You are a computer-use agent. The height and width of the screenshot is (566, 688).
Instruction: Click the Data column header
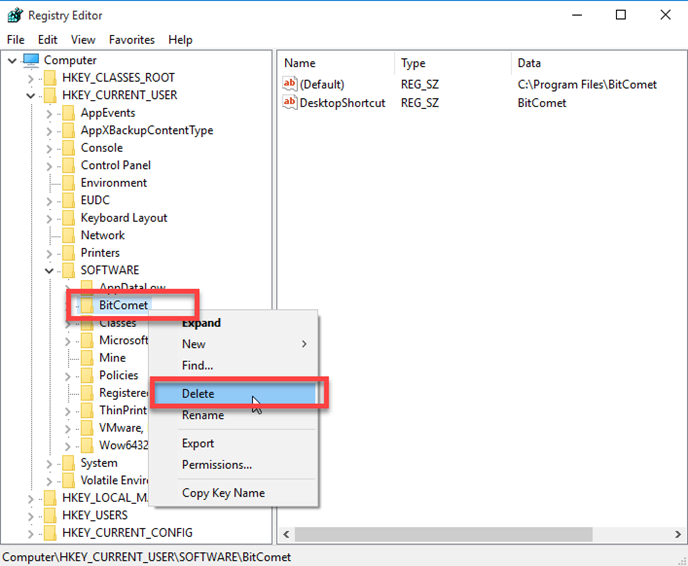(599, 63)
